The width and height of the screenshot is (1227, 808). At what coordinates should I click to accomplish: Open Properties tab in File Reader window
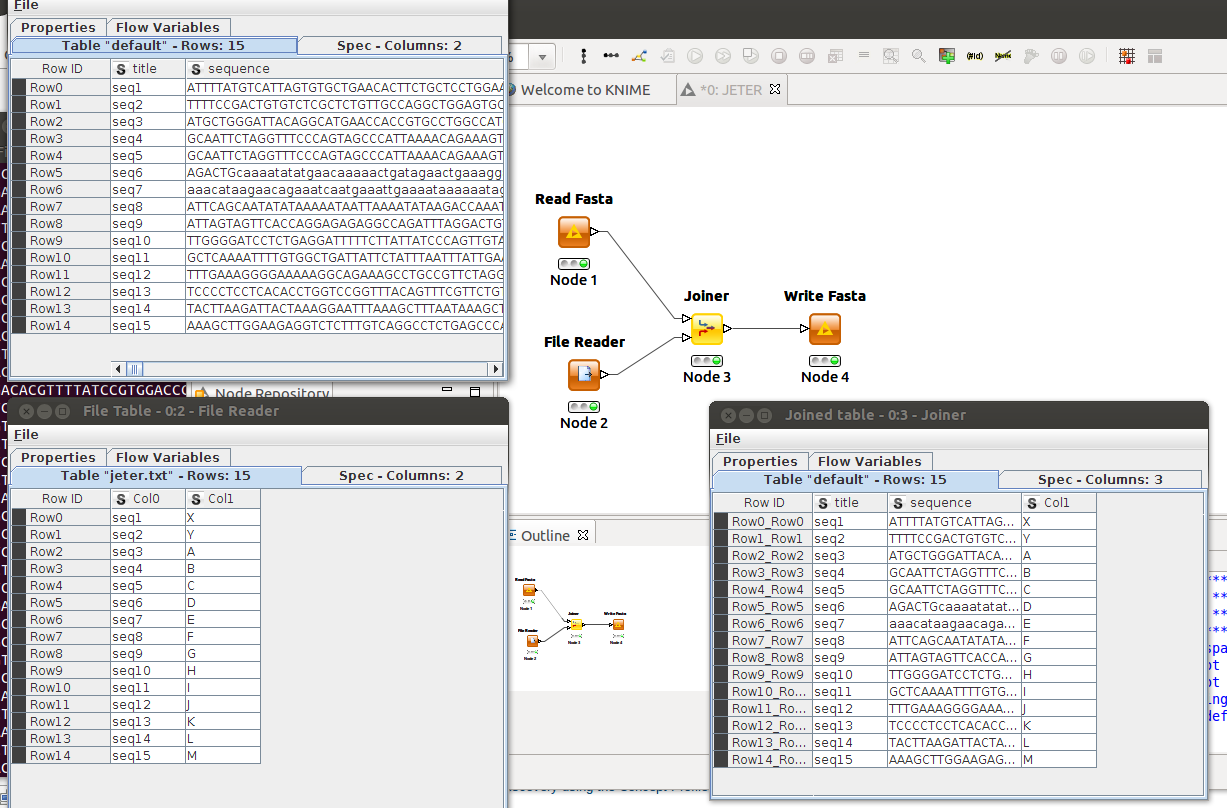point(59,457)
